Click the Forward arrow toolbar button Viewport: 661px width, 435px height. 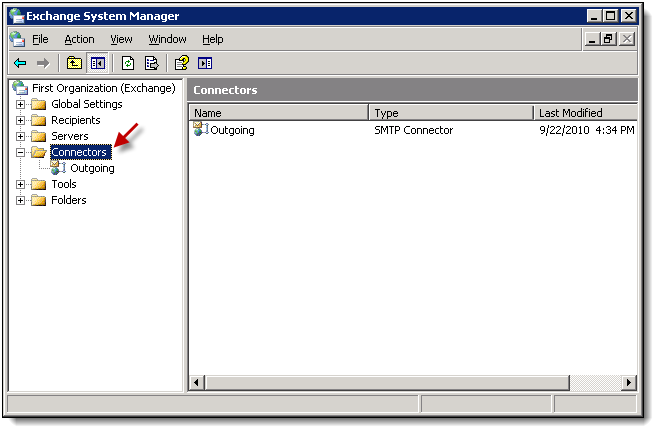point(43,64)
